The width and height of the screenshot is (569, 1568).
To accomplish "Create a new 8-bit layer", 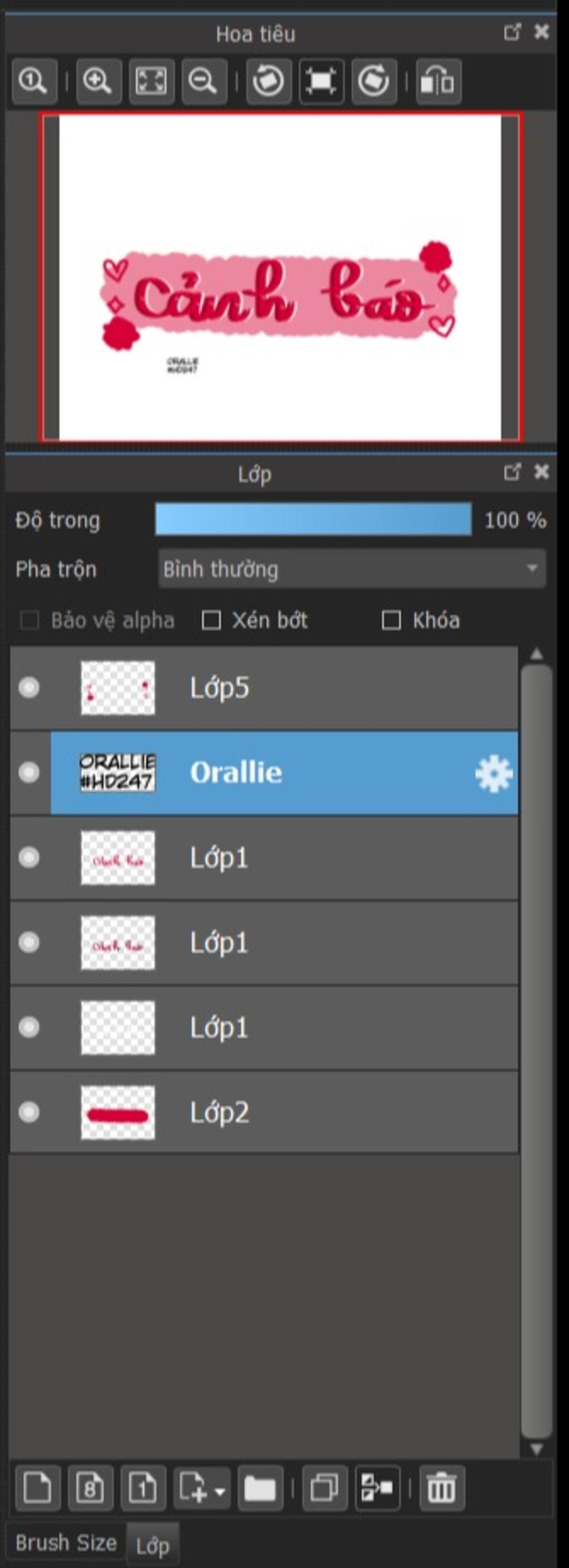I will (x=90, y=1489).
